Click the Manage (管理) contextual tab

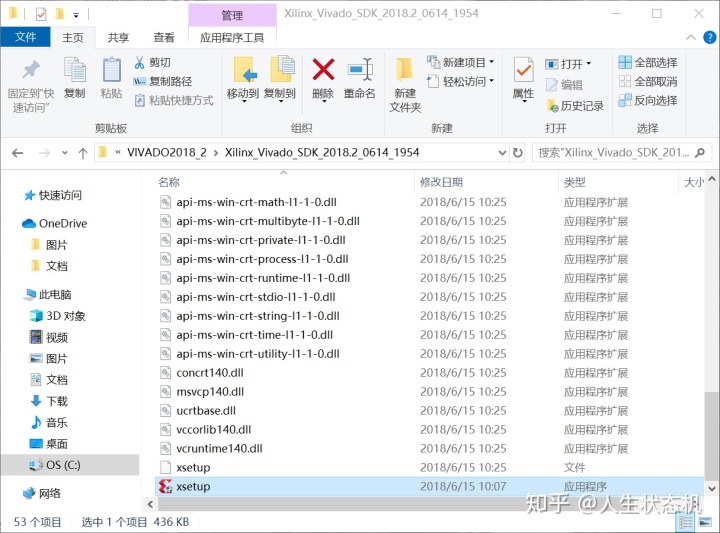coord(232,15)
